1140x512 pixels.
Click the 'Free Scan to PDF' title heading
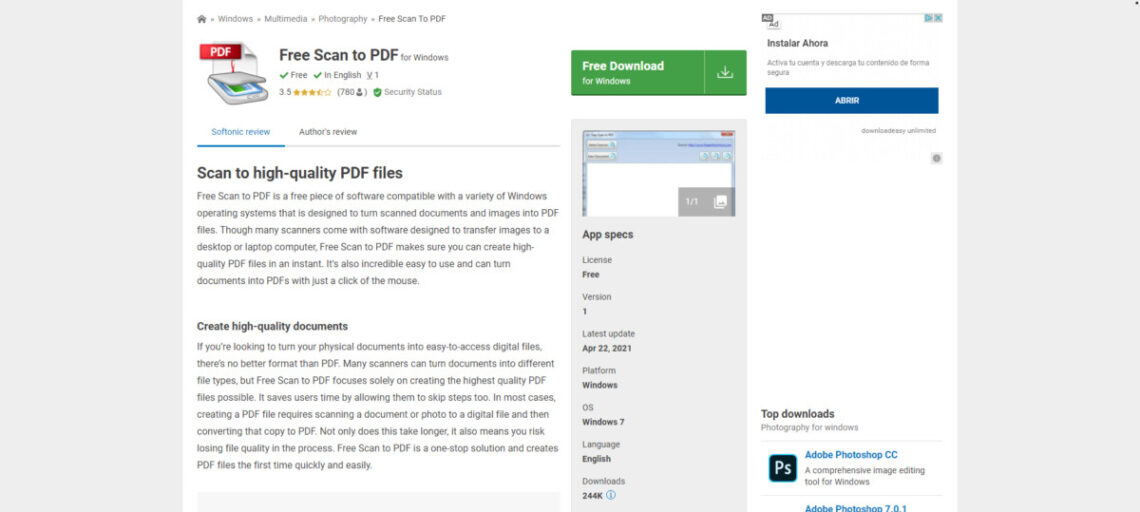[339, 55]
